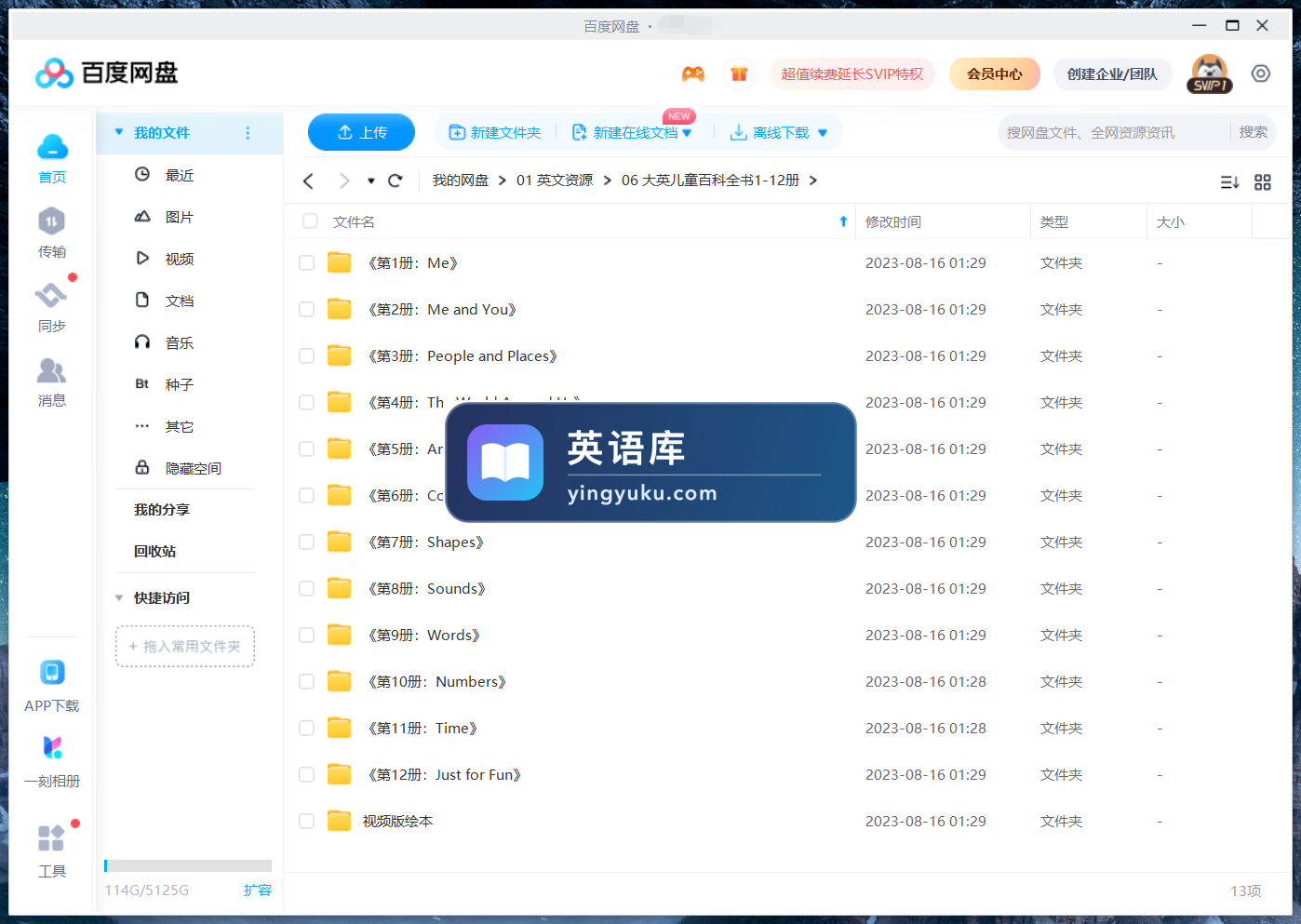
Task: Click the 会员中心 button
Action: click(994, 74)
